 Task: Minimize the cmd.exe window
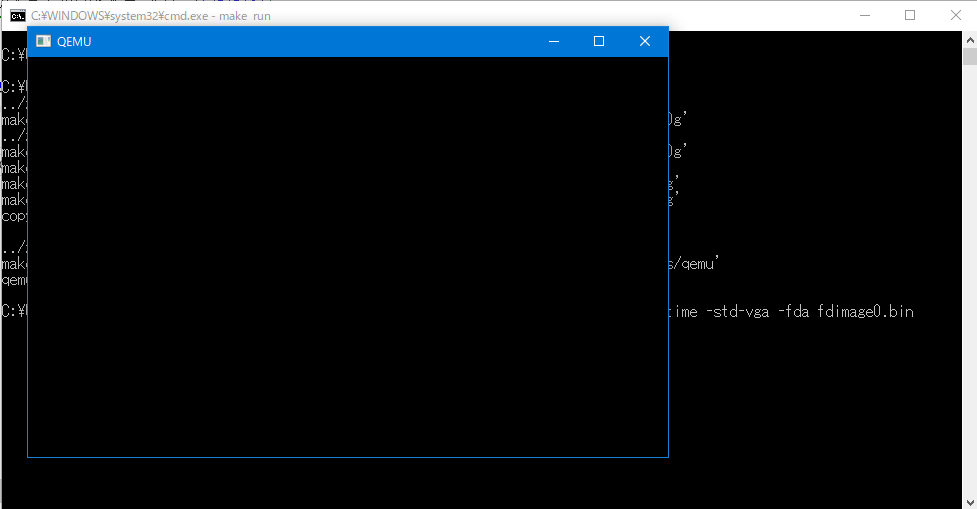coord(865,15)
